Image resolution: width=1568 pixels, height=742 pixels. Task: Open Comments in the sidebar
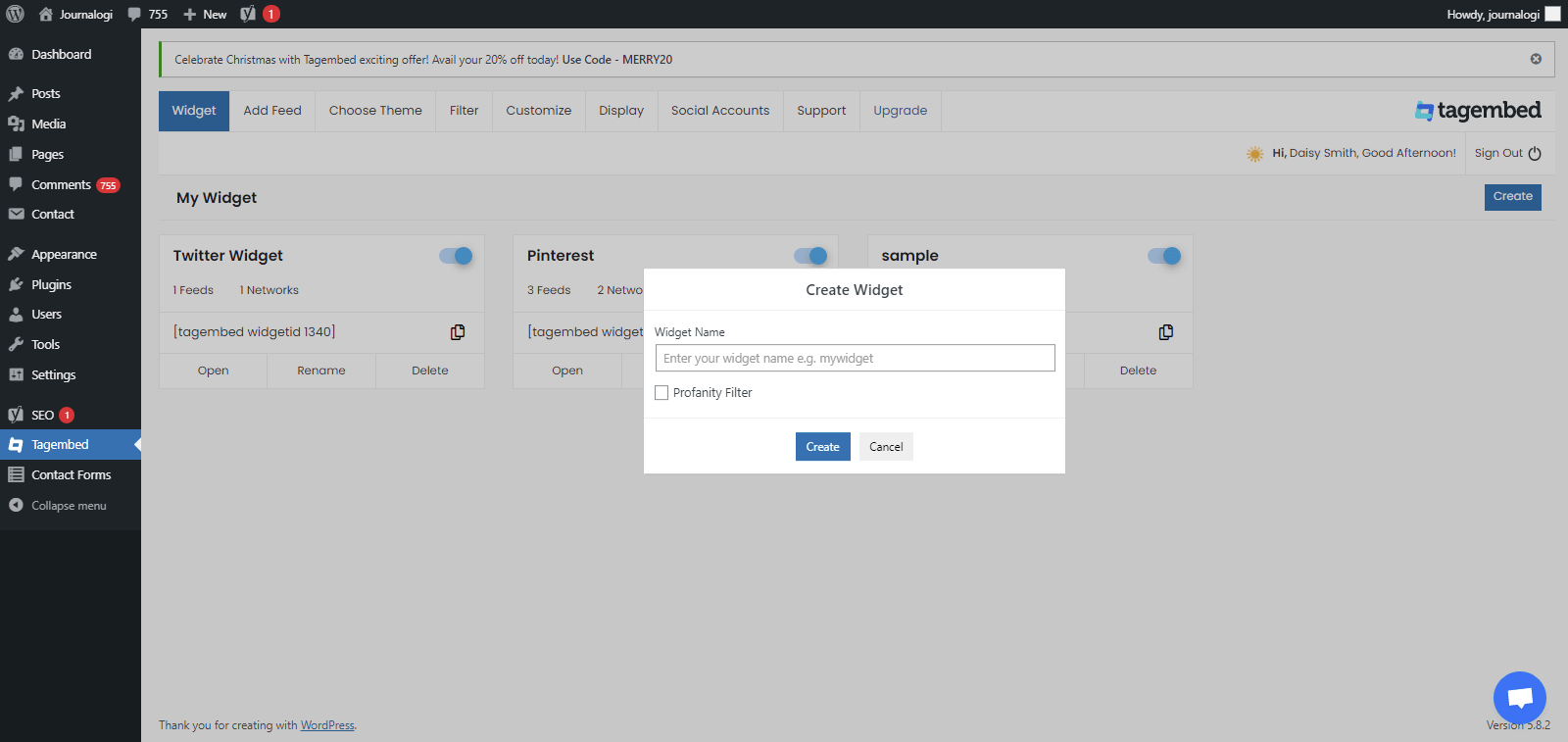[x=71, y=184]
